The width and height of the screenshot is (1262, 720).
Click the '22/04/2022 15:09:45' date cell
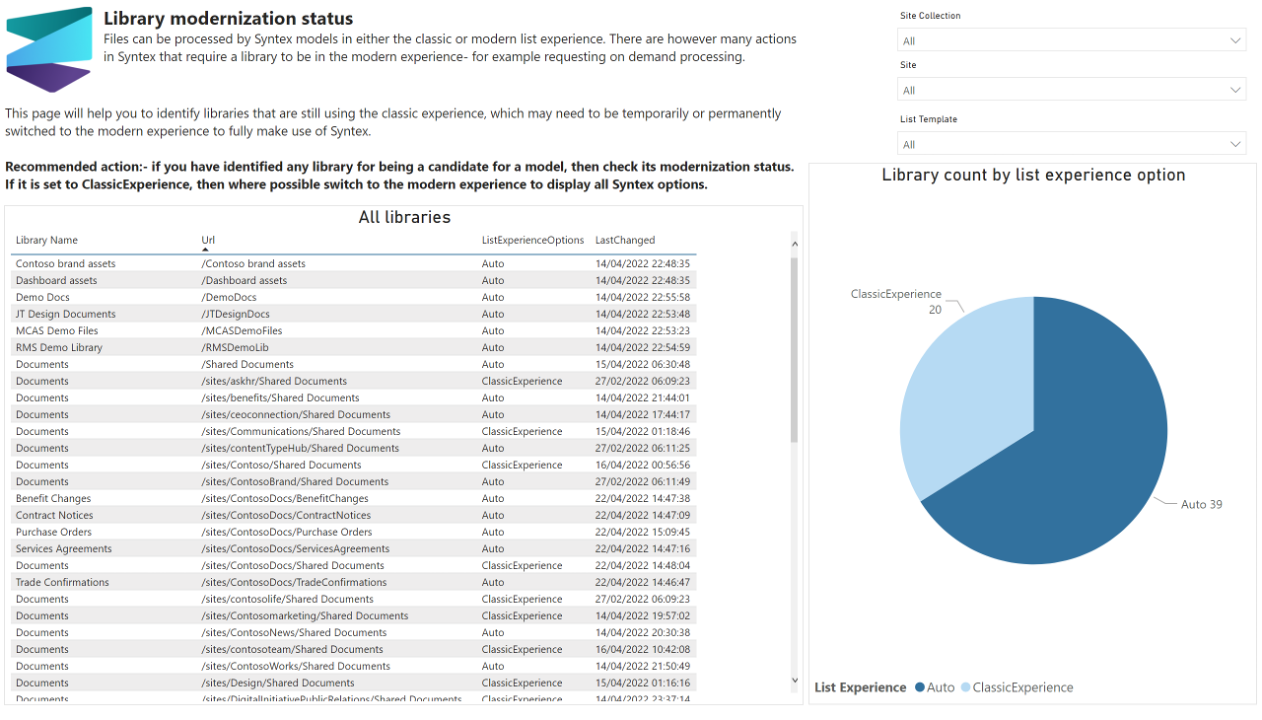[642, 532]
